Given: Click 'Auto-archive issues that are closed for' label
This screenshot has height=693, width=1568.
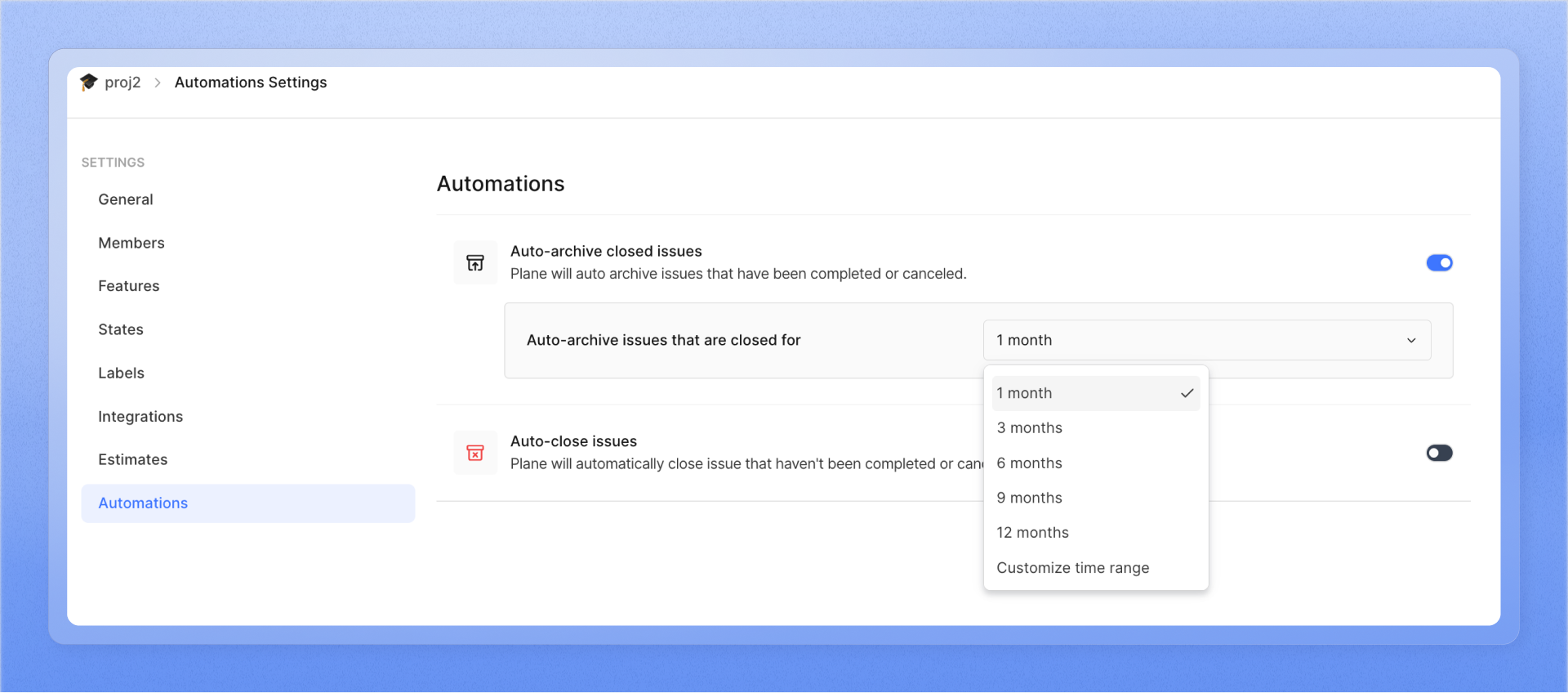Looking at the screenshot, I should (663, 340).
